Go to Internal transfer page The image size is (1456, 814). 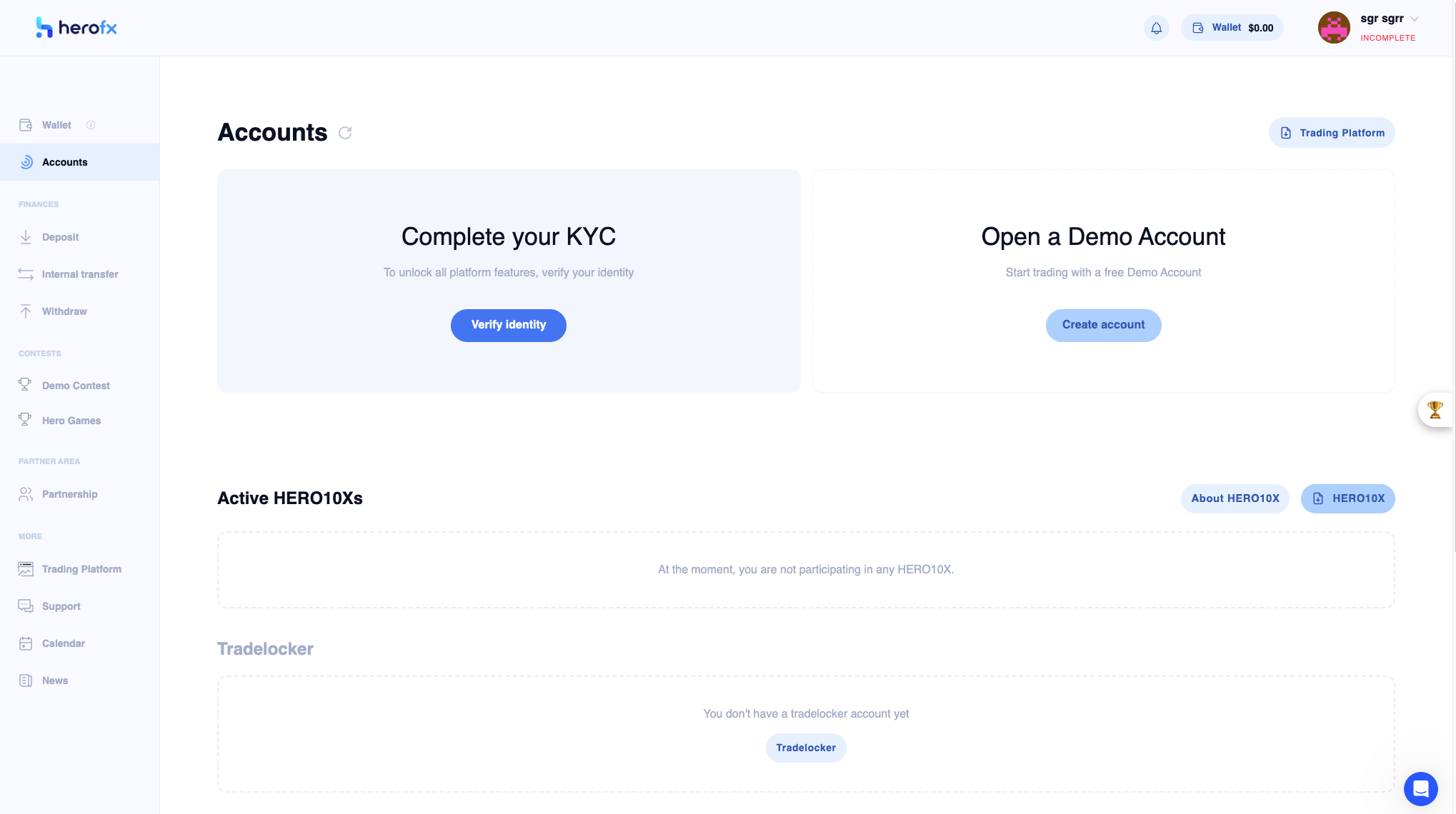tap(79, 274)
